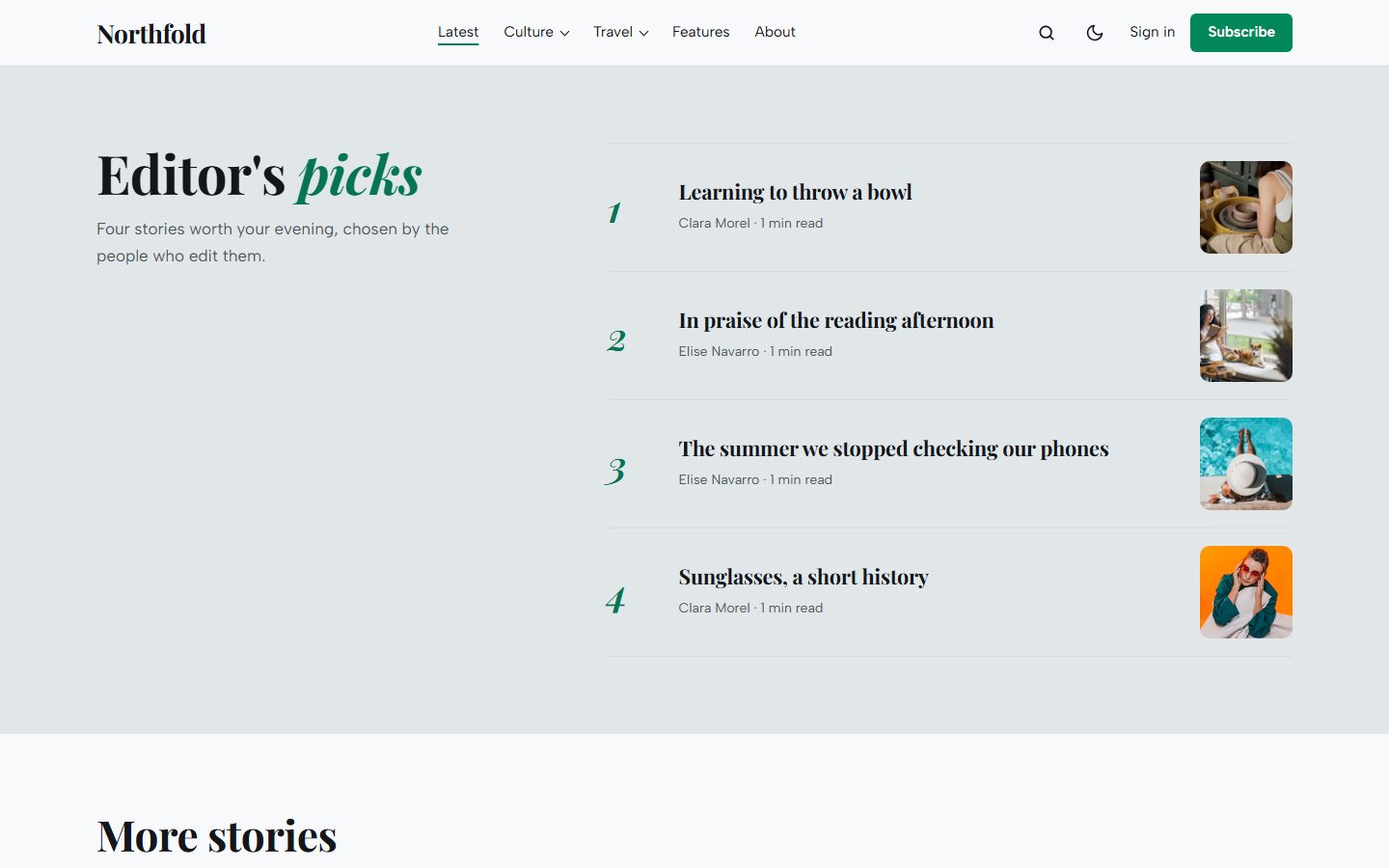Click the 'Four stories worth your evening' description
This screenshot has height=868, width=1389.
[x=273, y=242]
